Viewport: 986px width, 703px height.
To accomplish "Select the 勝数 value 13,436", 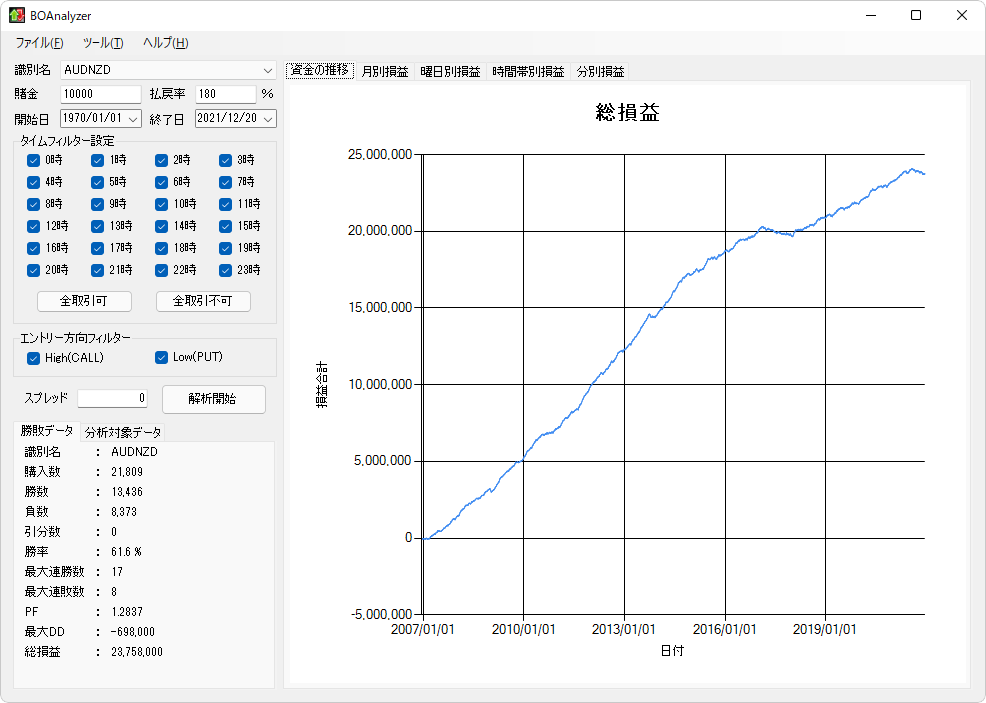I will (127, 492).
